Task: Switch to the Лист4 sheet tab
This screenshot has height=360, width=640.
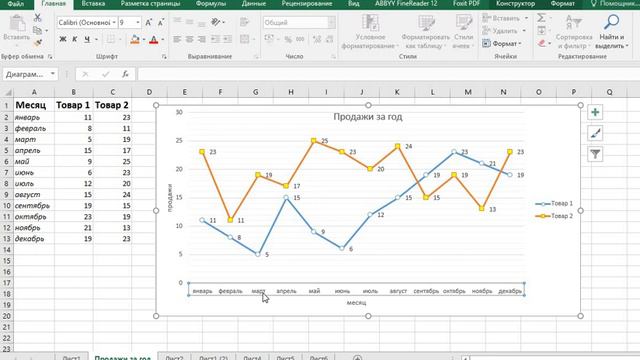Action: point(252,358)
